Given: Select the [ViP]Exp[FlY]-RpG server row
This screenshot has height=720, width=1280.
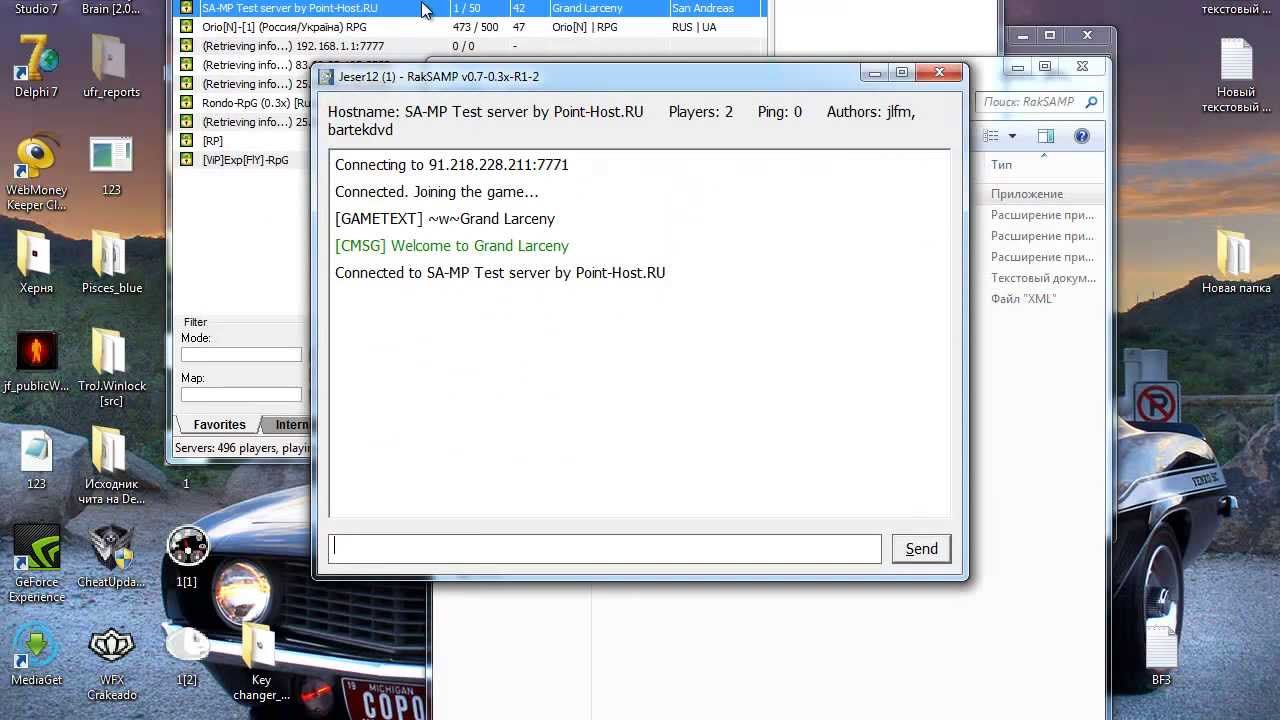Looking at the screenshot, I should [245, 160].
